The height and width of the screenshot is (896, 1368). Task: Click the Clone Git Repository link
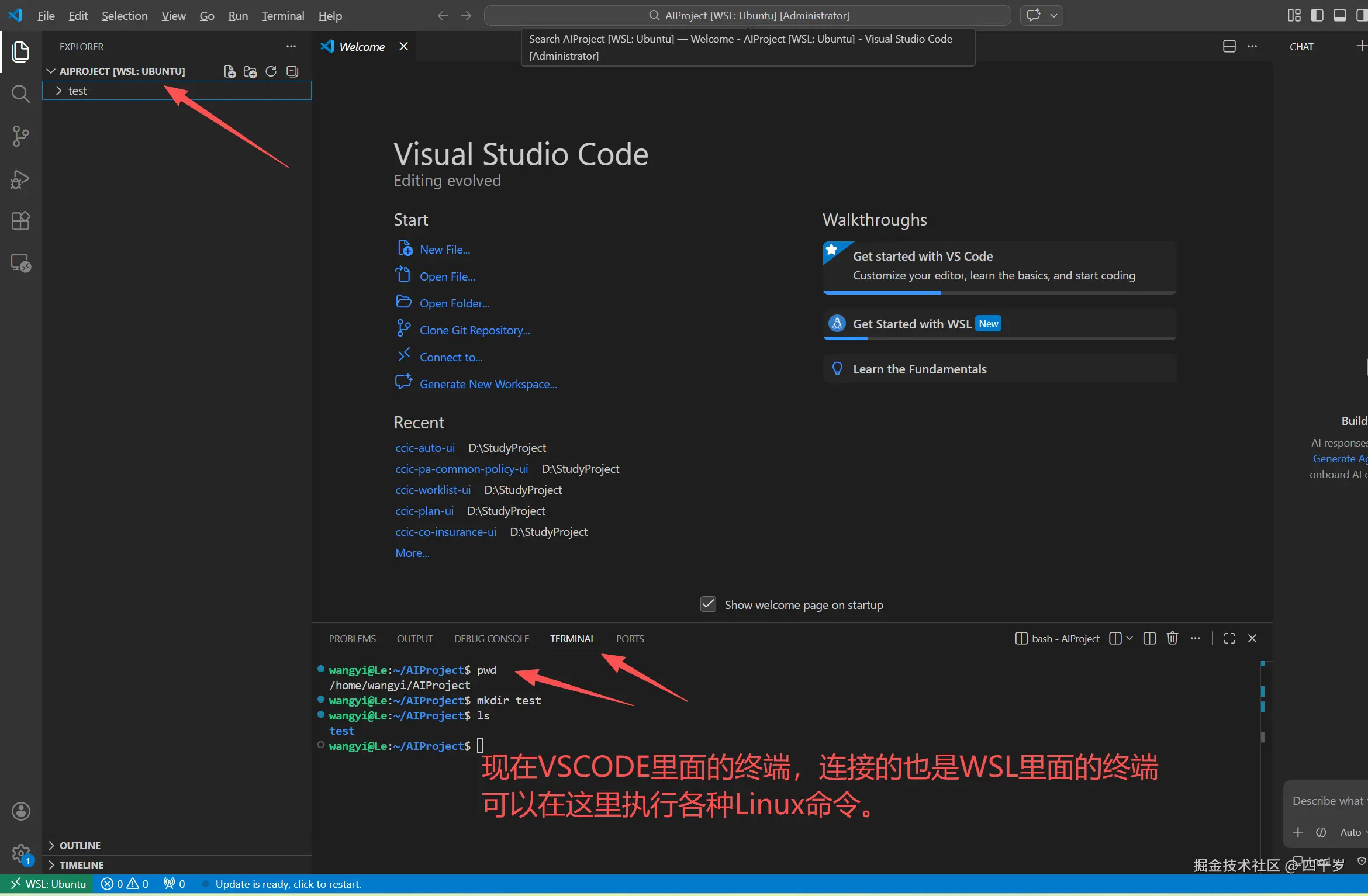tap(474, 330)
